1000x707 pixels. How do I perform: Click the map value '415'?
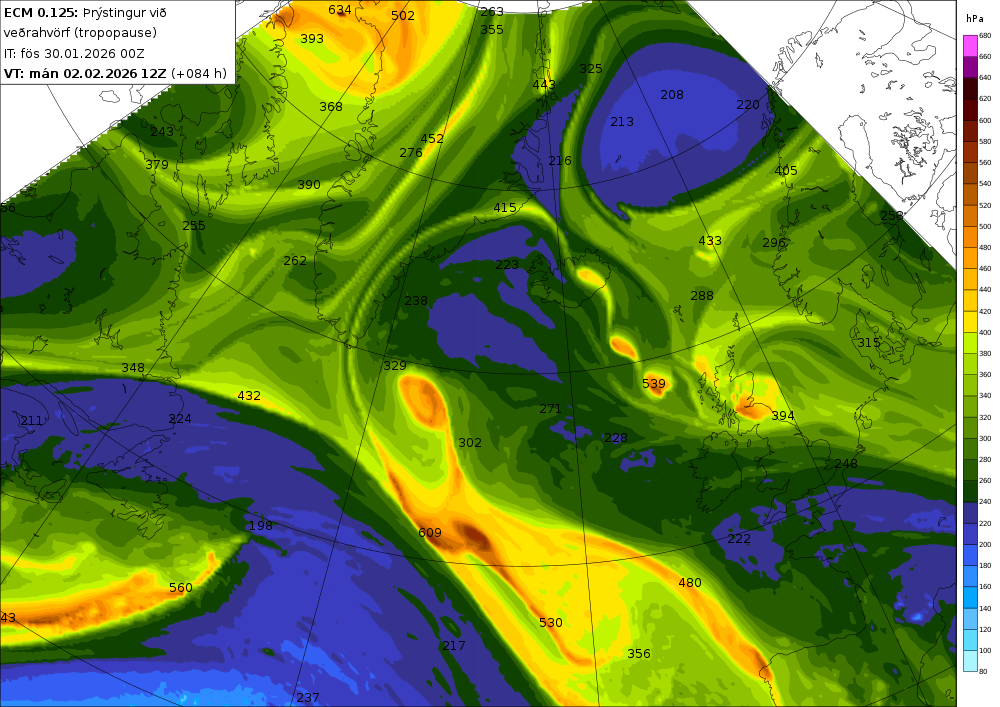tap(504, 208)
